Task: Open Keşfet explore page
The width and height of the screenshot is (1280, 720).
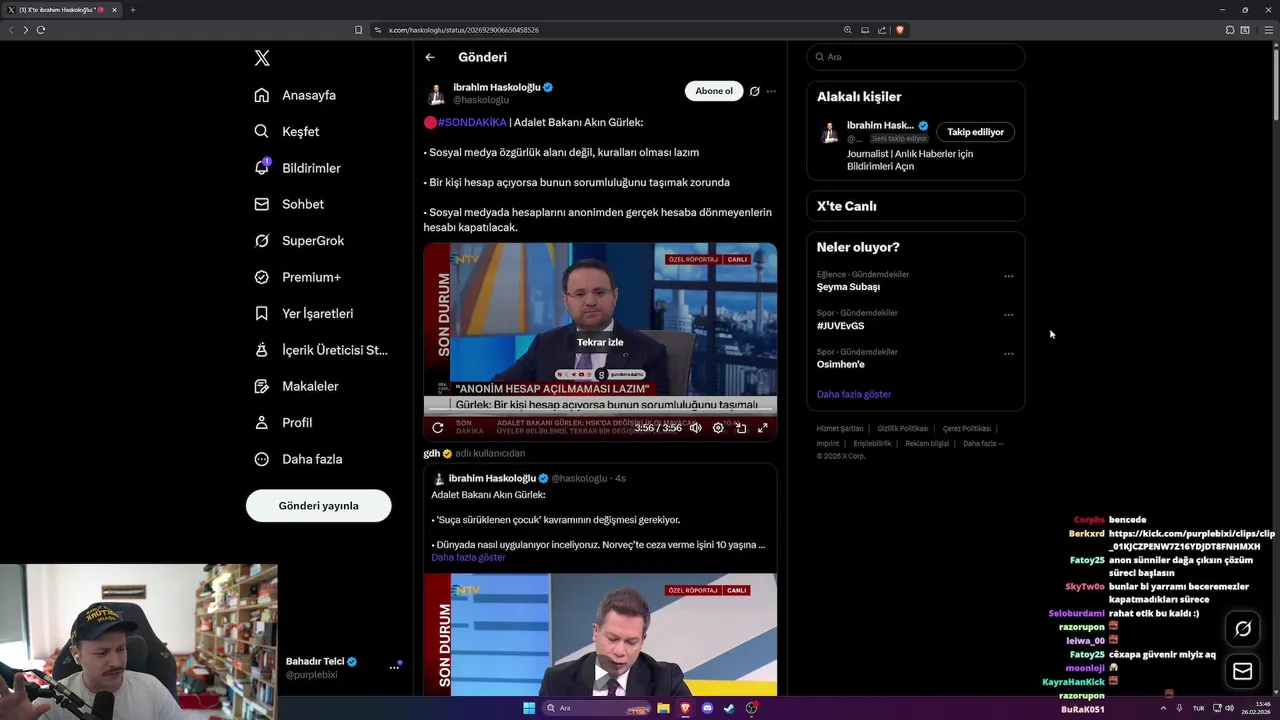Action: click(x=287, y=131)
